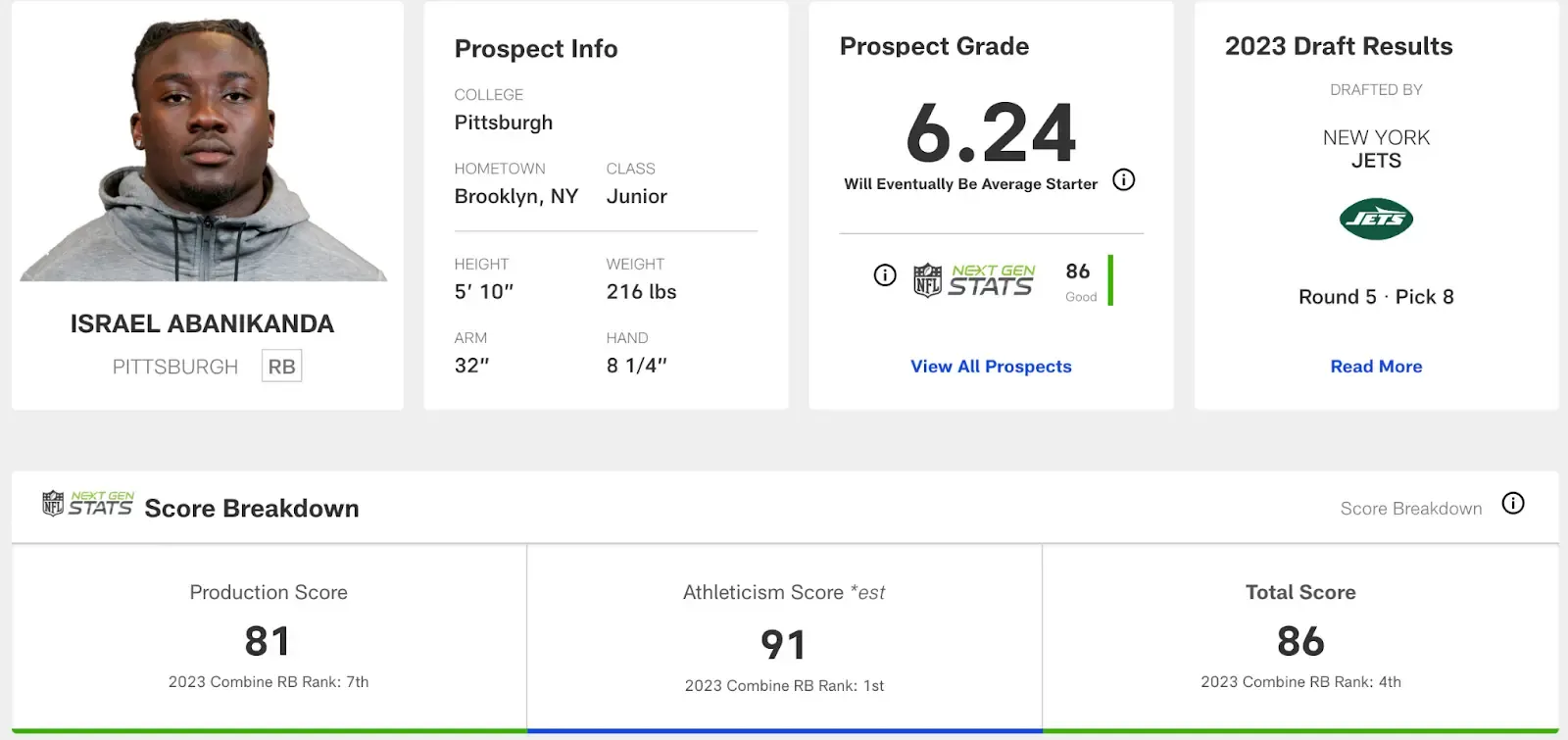Click the 6.24 prospect grade number

point(991,133)
